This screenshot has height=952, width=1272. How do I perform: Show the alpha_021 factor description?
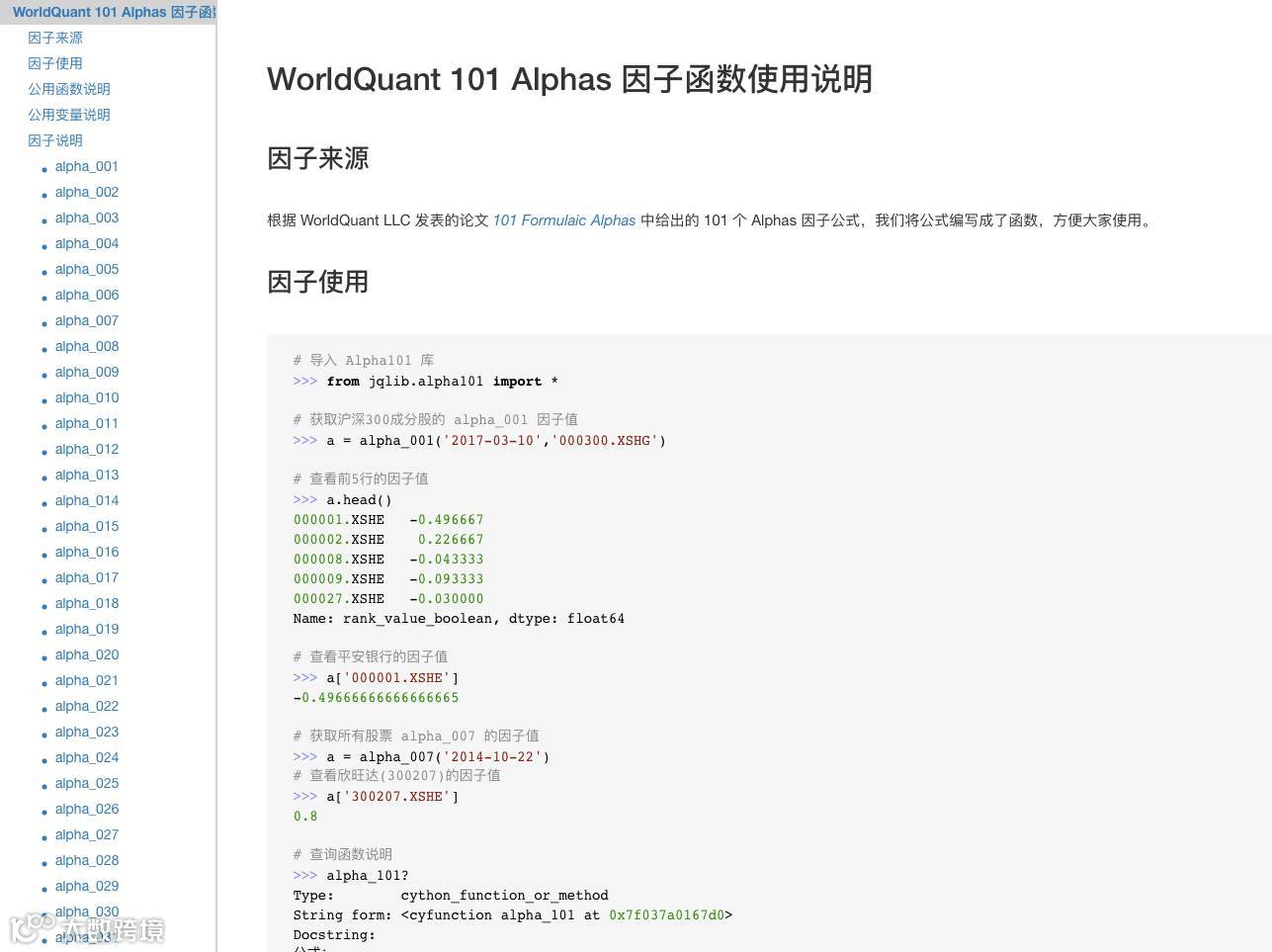click(87, 680)
